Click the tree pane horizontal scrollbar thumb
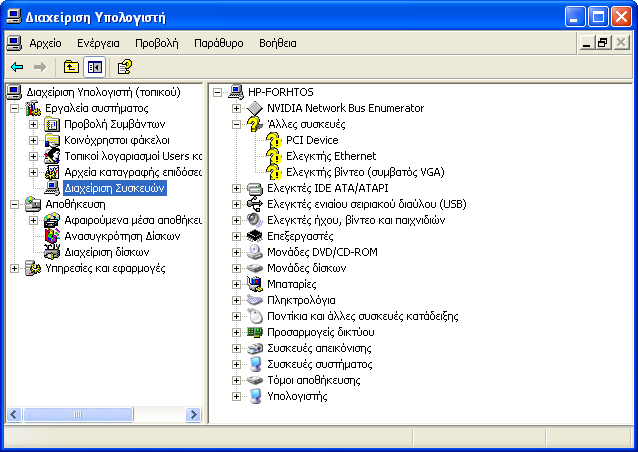The height and width of the screenshot is (452, 638). pos(78,415)
